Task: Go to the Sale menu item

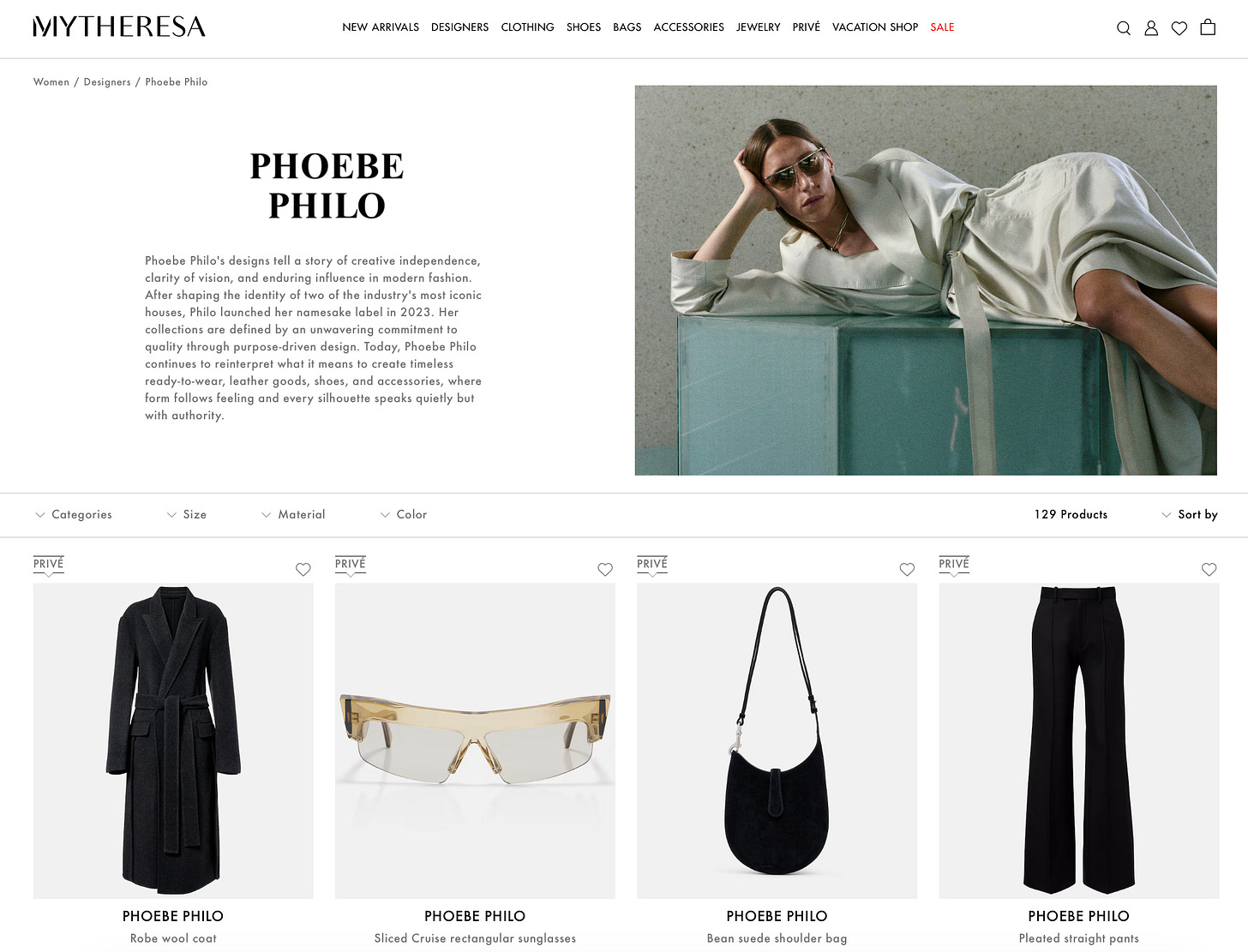Action: pos(942,27)
